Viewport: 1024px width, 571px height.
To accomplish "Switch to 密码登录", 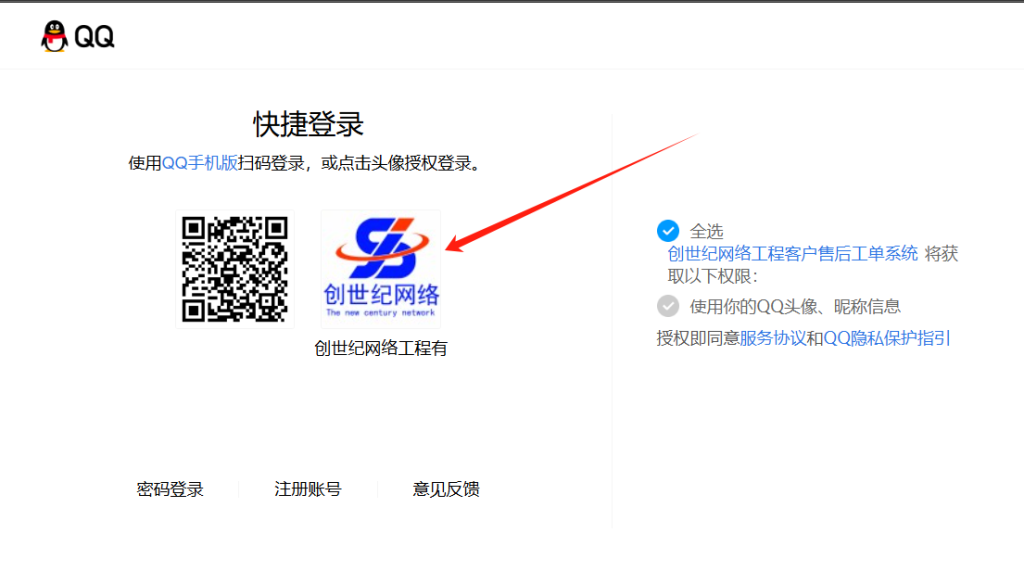I will 170,489.
